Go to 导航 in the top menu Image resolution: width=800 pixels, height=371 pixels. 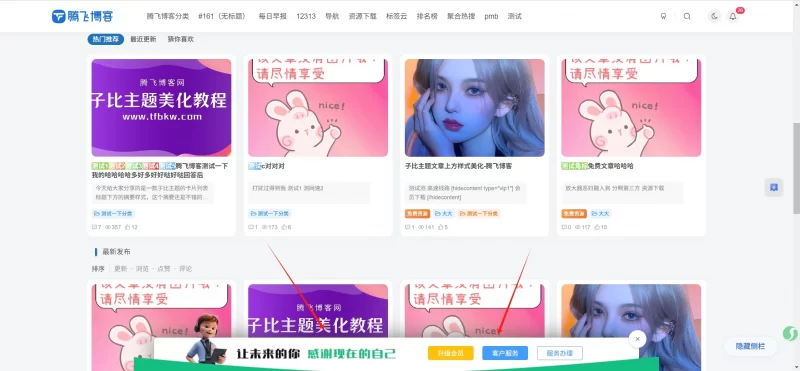(332, 16)
